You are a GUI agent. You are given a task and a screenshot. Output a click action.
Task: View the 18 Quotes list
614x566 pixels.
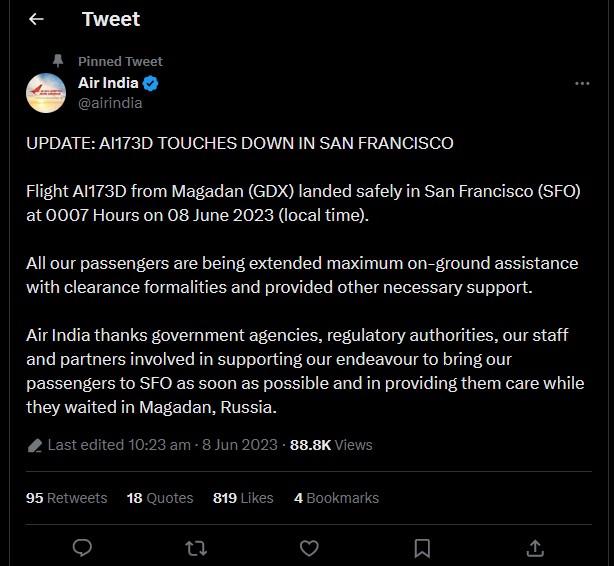click(160, 498)
